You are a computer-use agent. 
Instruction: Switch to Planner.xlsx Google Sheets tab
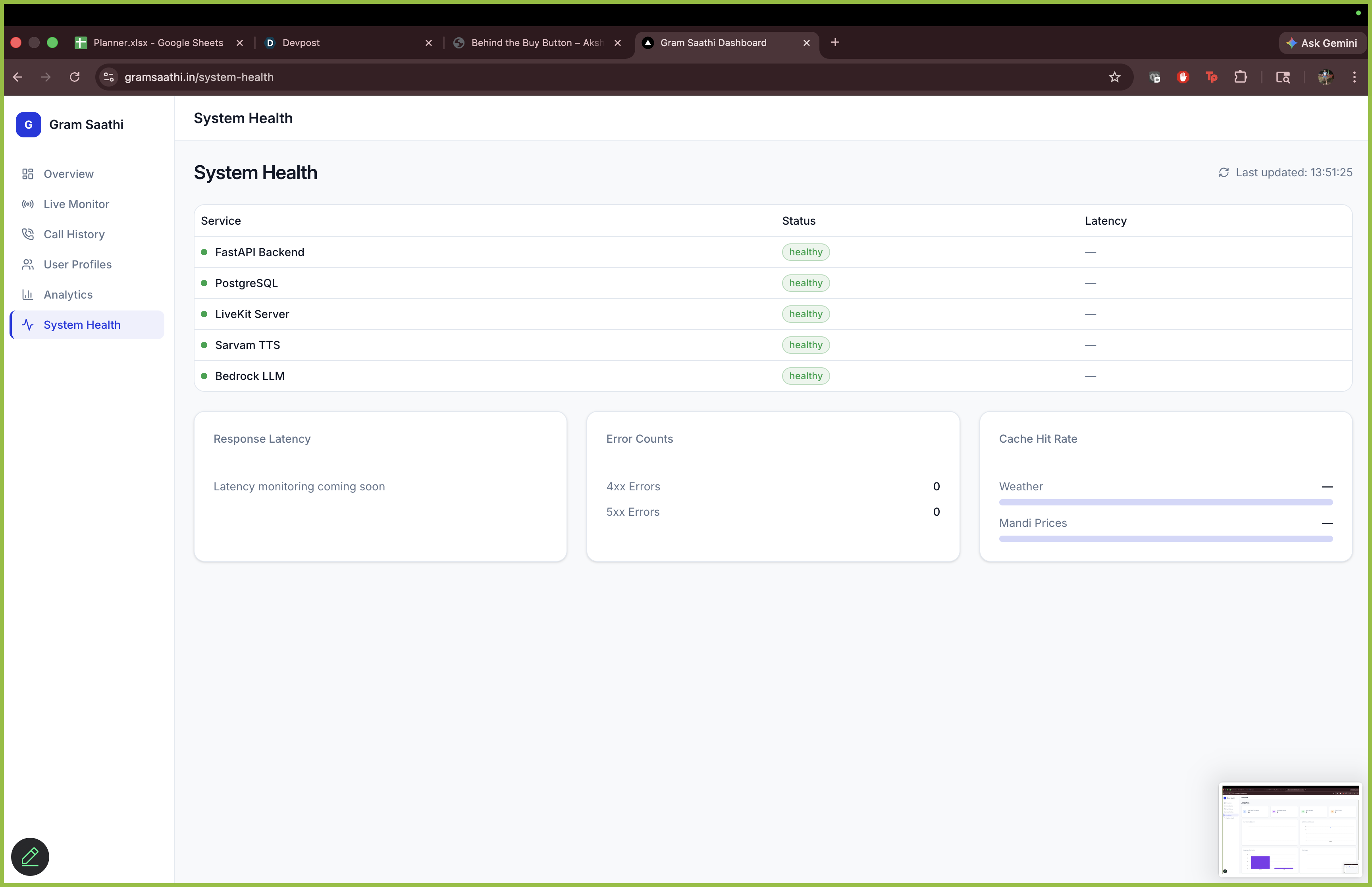tap(158, 42)
